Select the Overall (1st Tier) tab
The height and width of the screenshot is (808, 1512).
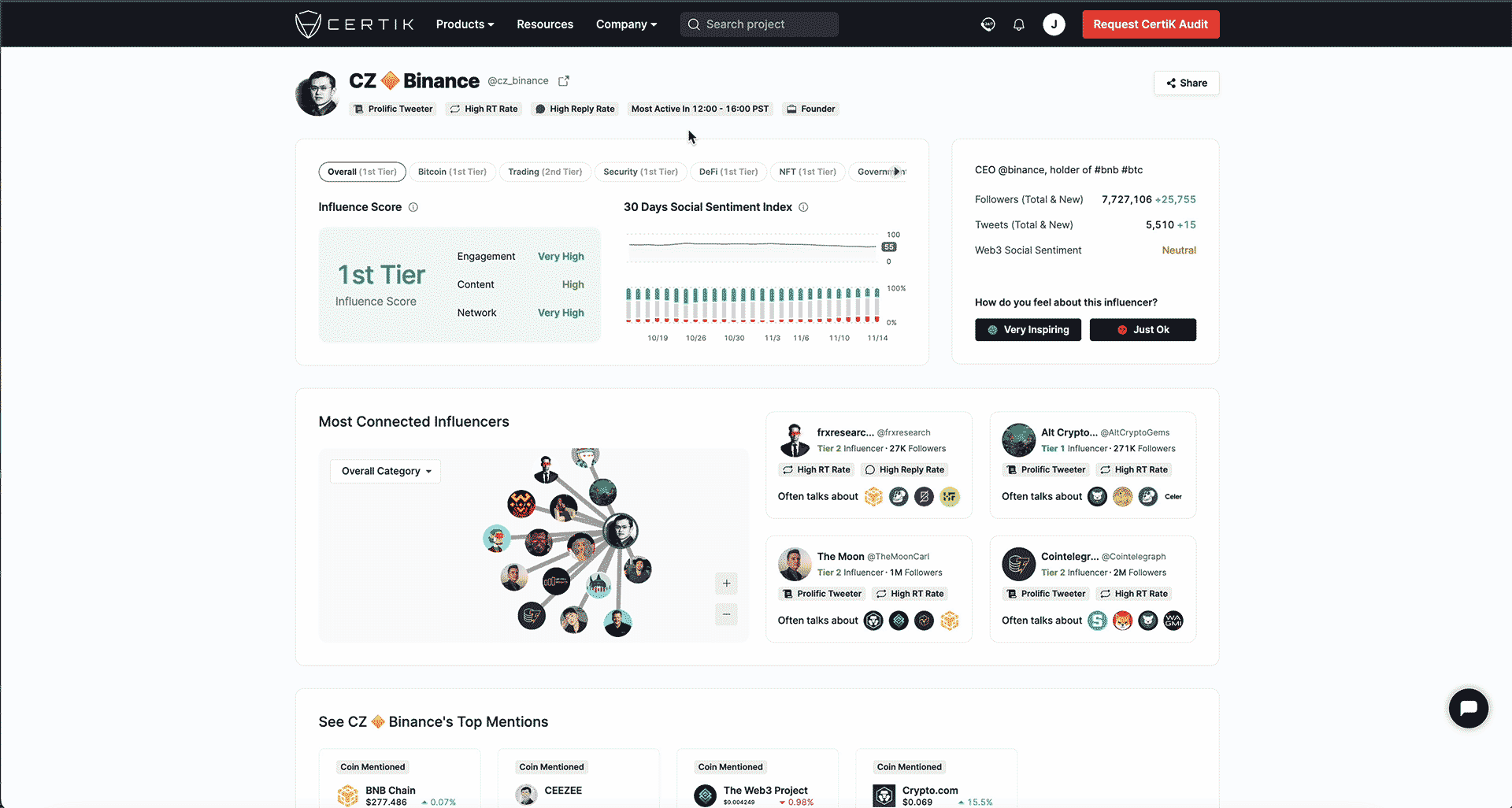point(362,172)
